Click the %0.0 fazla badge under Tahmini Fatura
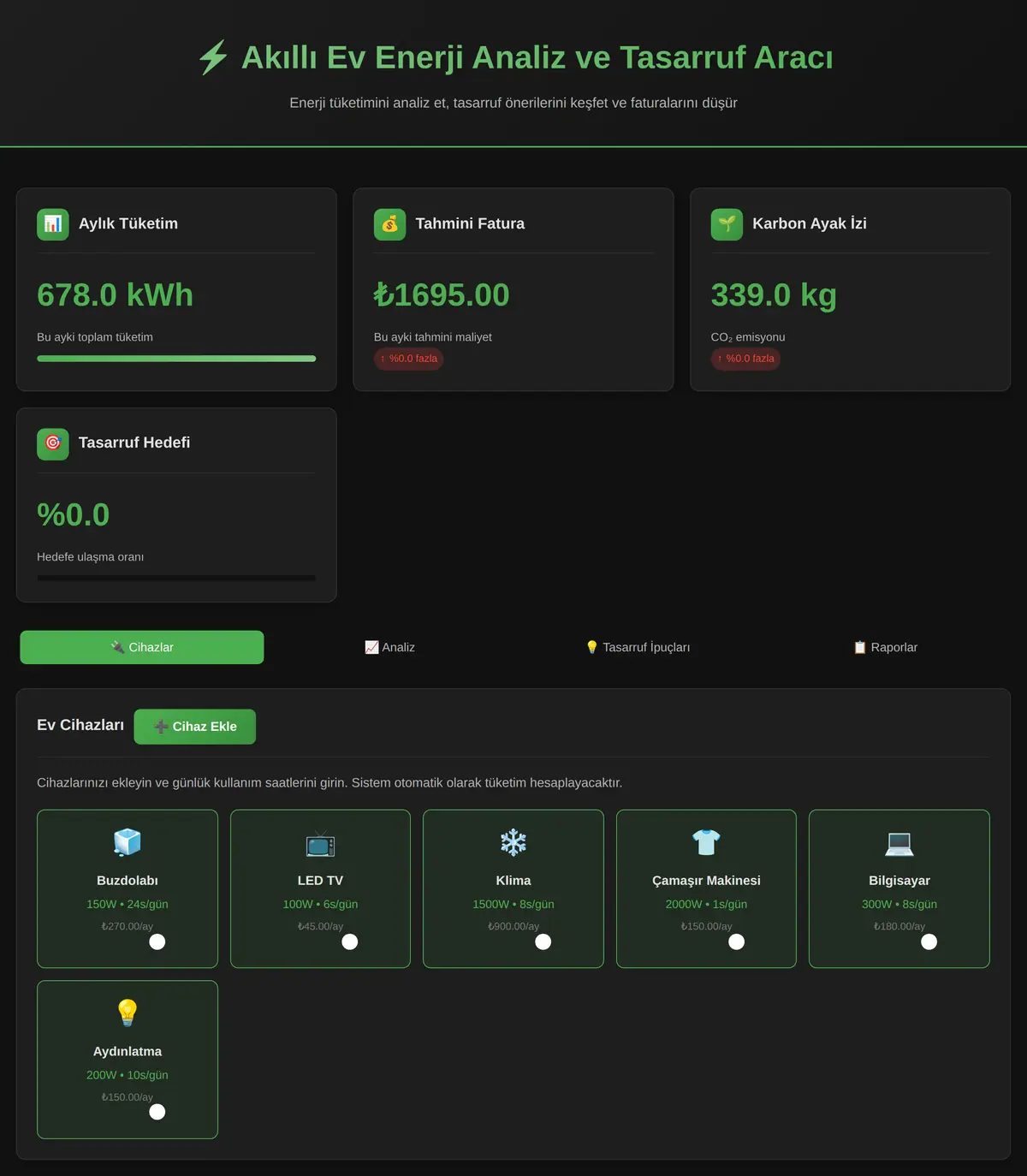Image resolution: width=1027 pixels, height=1176 pixels. click(408, 359)
